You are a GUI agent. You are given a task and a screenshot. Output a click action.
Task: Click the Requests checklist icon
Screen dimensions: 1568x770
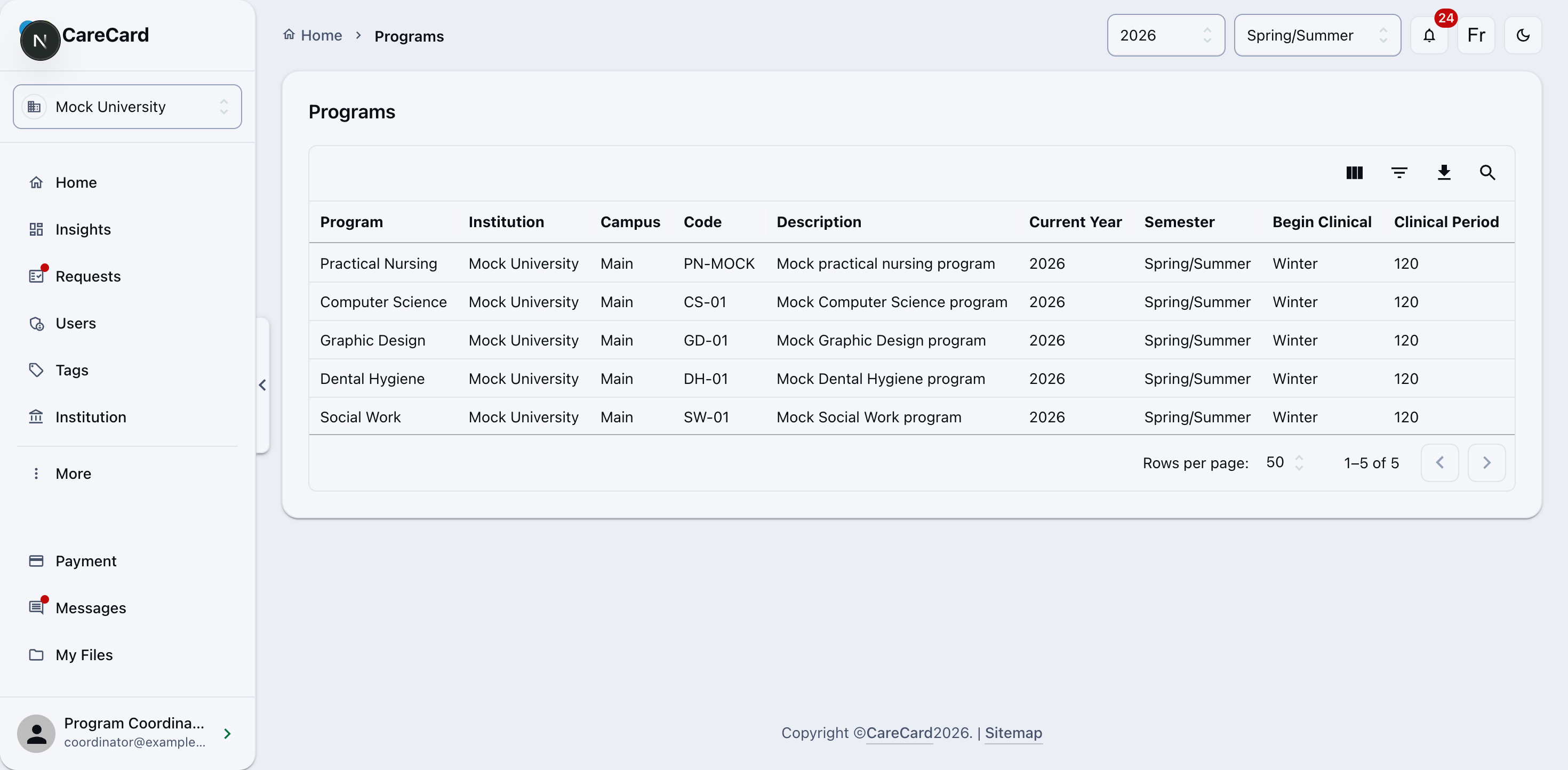(x=36, y=276)
